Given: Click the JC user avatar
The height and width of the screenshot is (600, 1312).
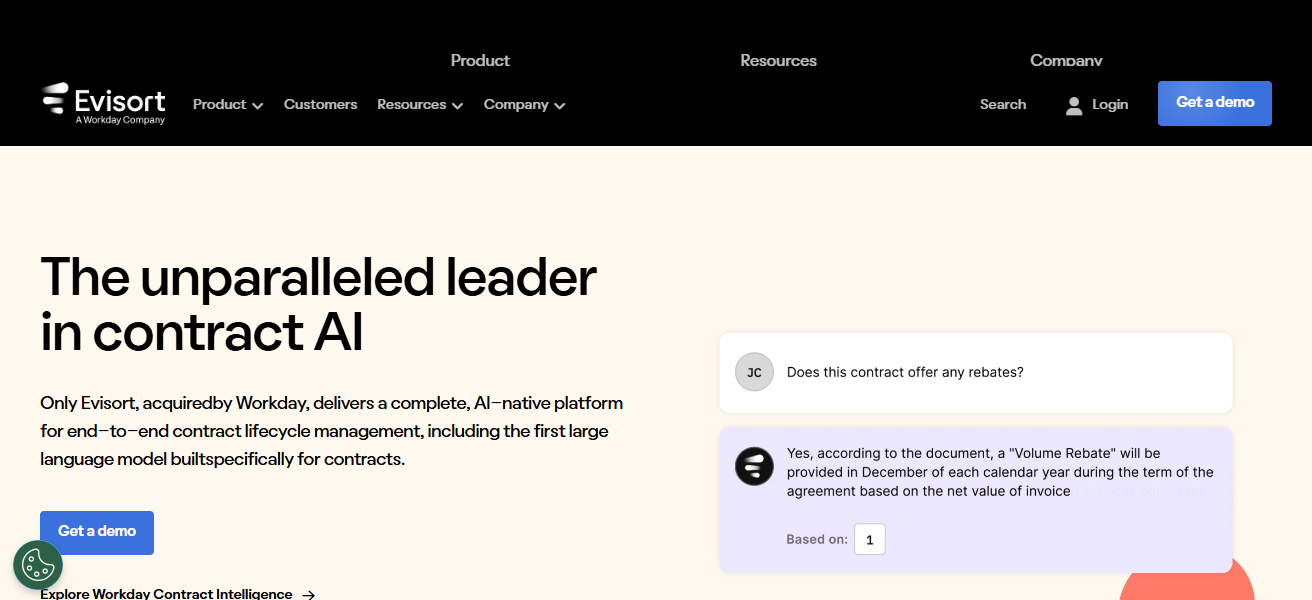Looking at the screenshot, I should pos(754,372).
